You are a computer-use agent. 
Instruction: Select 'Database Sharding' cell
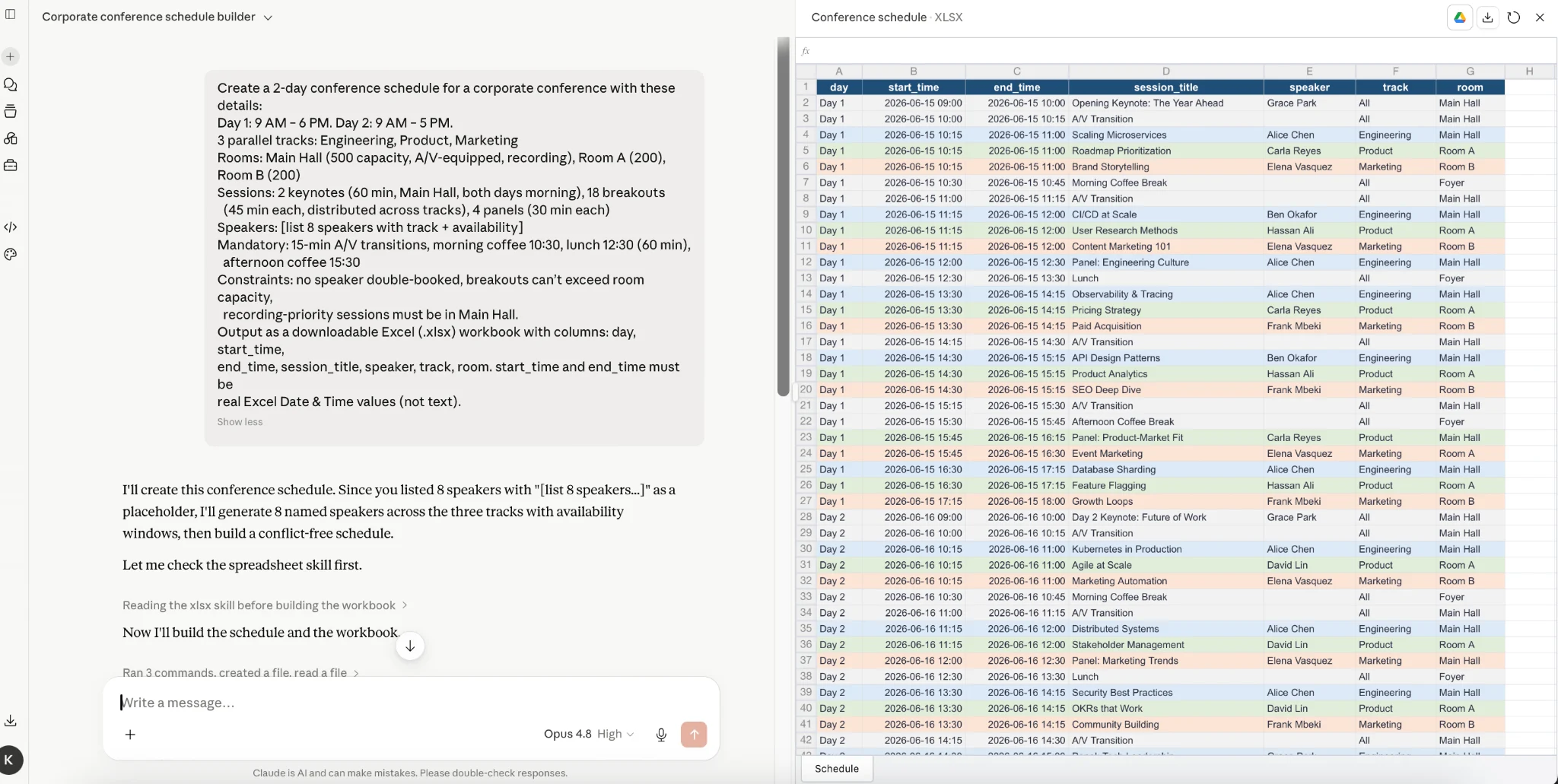pos(1165,470)
